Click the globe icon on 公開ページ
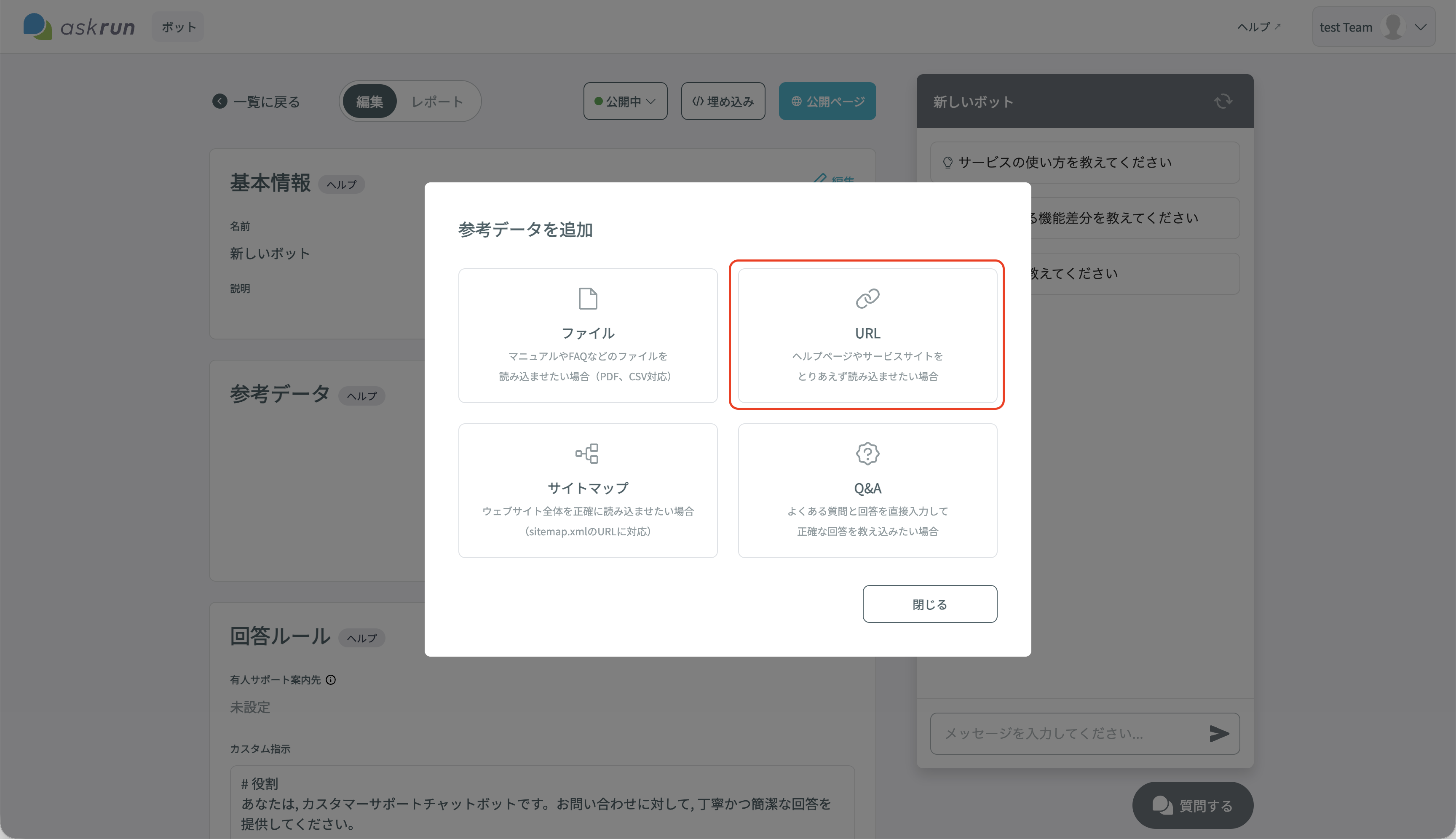Screen dimensions: 1456x839 (796, 101)
